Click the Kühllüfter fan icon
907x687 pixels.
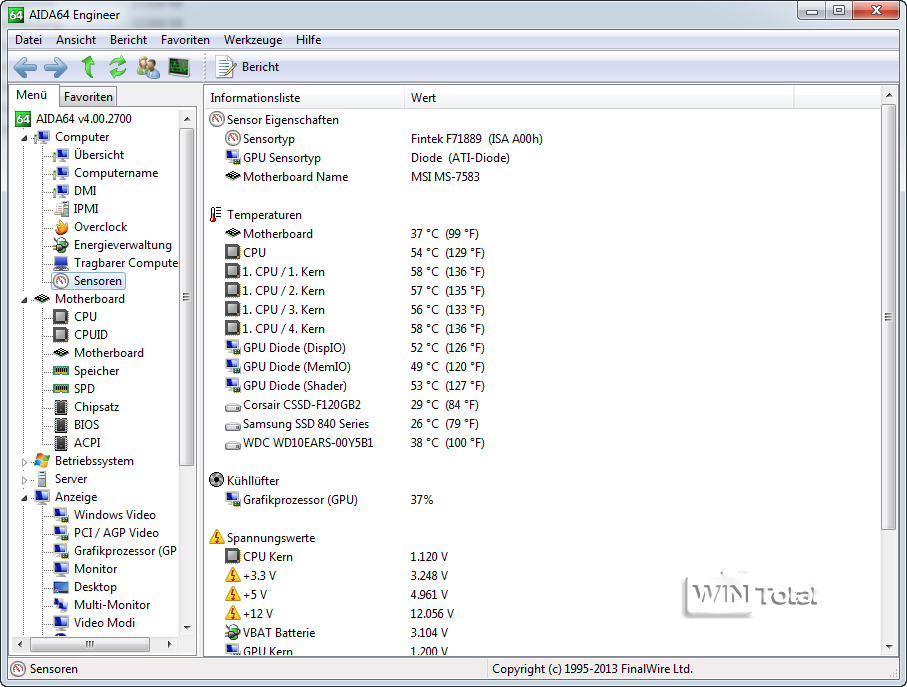(x=216, y=480)
